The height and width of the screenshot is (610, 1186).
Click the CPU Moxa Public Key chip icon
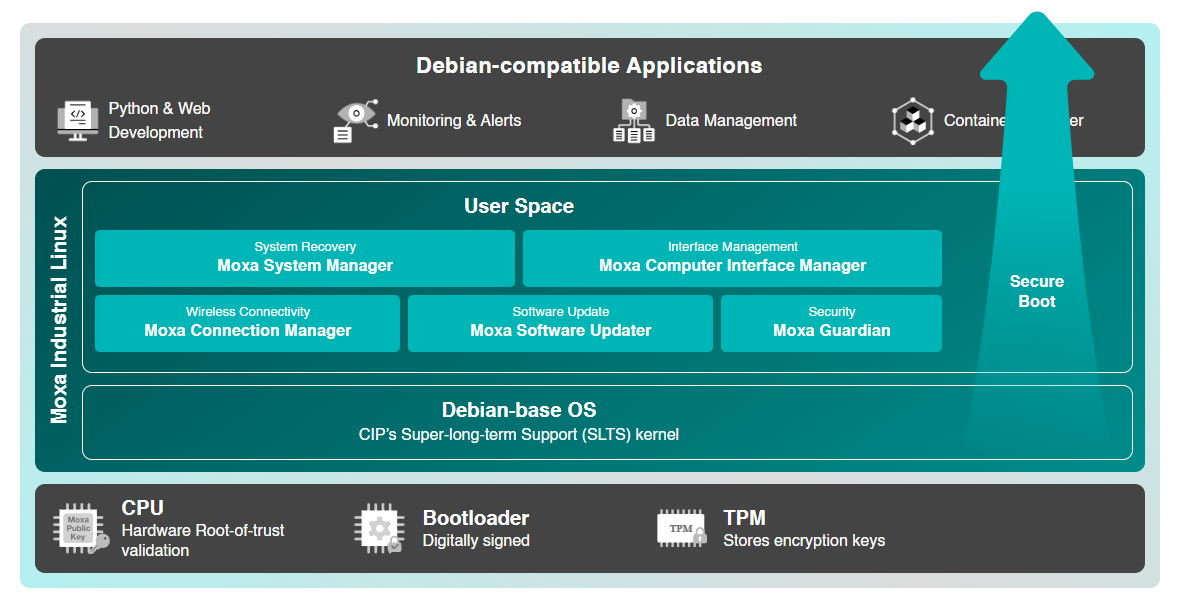(x=81, y=529)
